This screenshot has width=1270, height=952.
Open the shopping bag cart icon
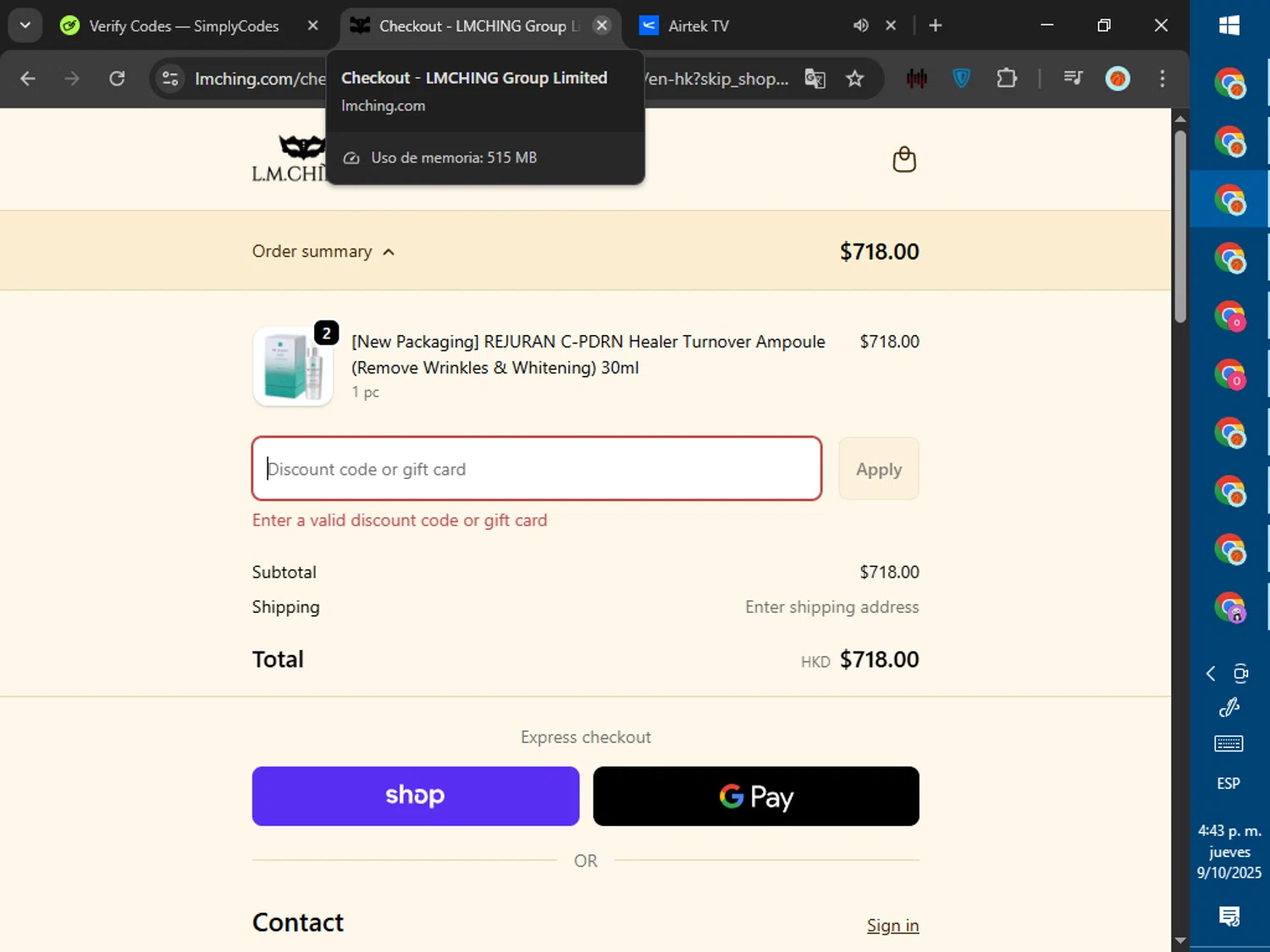coord(904,159)
